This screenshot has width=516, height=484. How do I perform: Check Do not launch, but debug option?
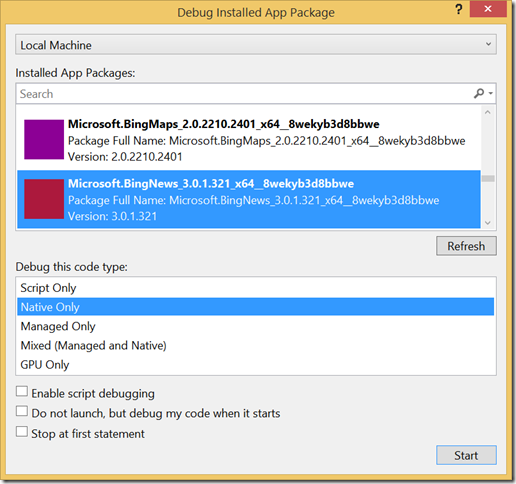click(x=22, y=411)
